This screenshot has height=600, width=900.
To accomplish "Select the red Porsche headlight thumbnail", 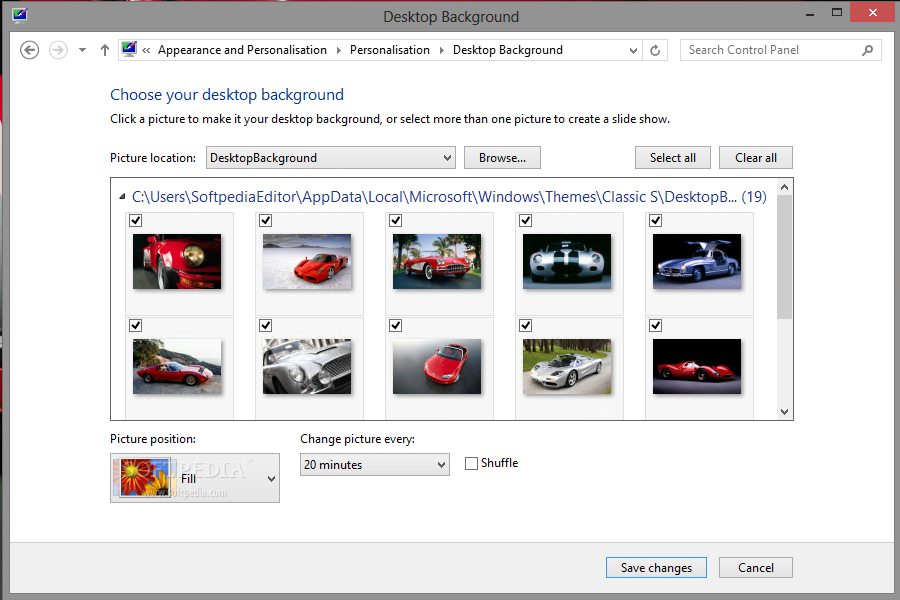I will click(177, 261).
